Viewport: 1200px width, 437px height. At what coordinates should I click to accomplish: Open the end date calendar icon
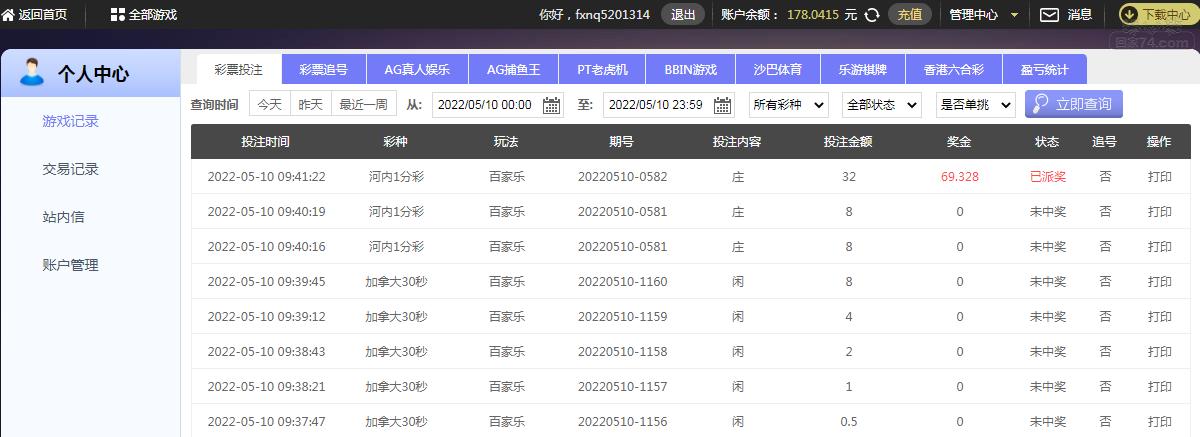point(722,105)
